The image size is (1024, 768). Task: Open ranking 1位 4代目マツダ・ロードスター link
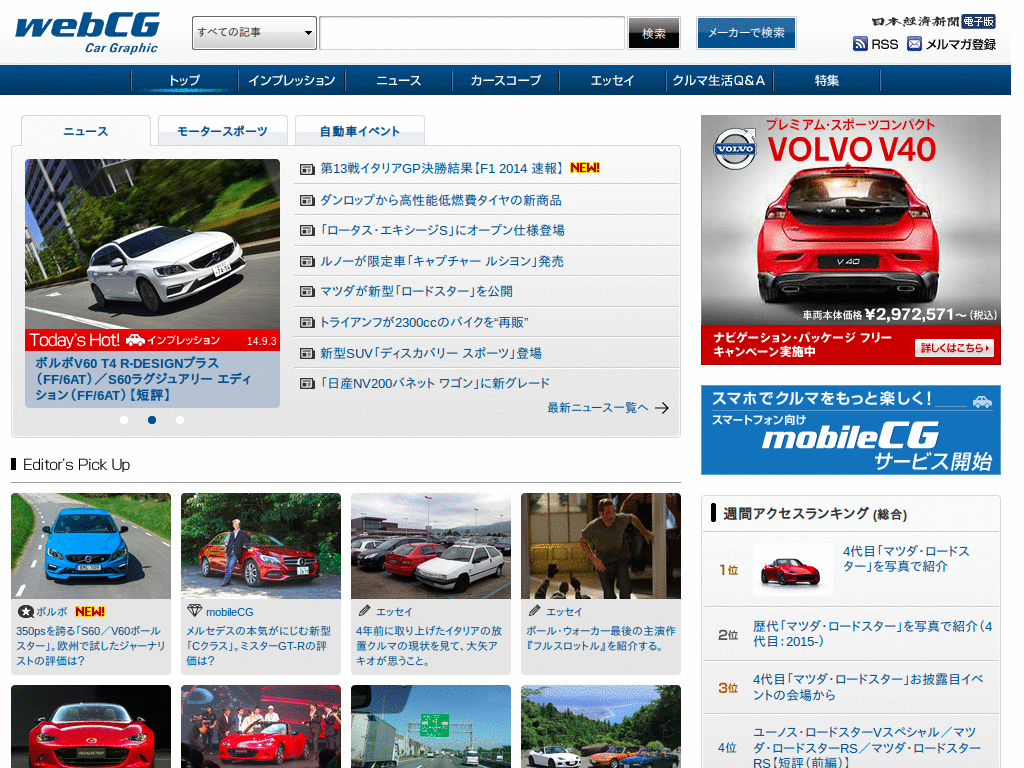click(x=906, y=559)
